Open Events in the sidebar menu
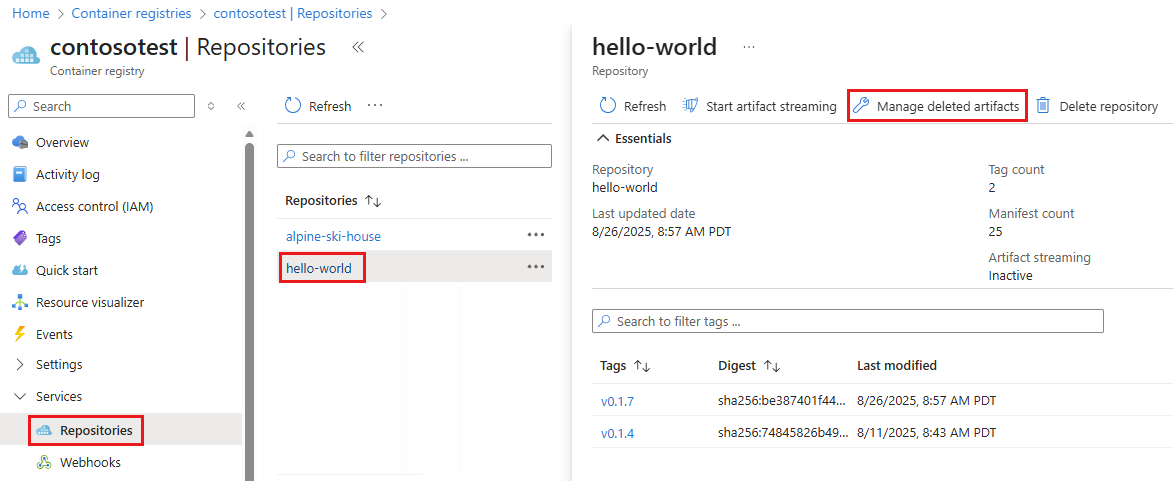The image size is (1173, 481). point(54,334)
